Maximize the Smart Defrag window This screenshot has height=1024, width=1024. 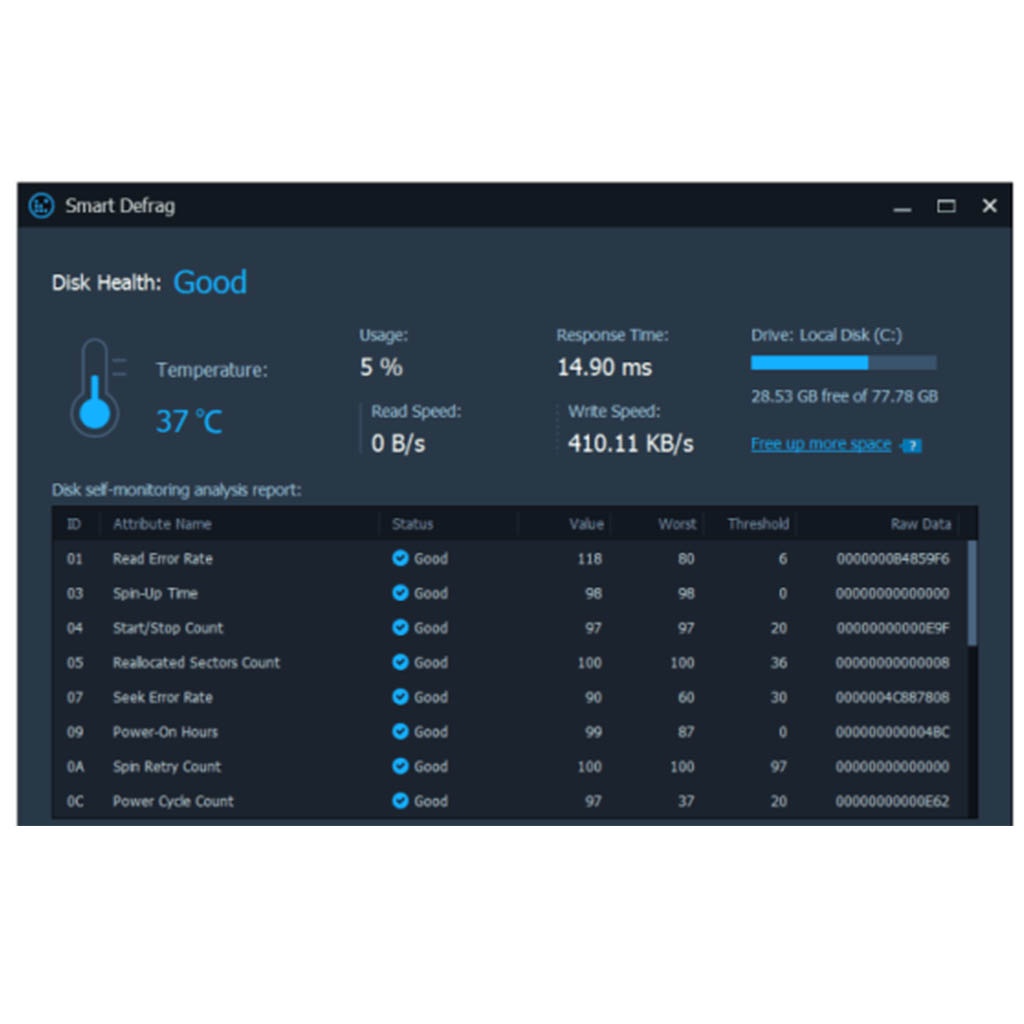pyautogui.click(x=946, y=206)
